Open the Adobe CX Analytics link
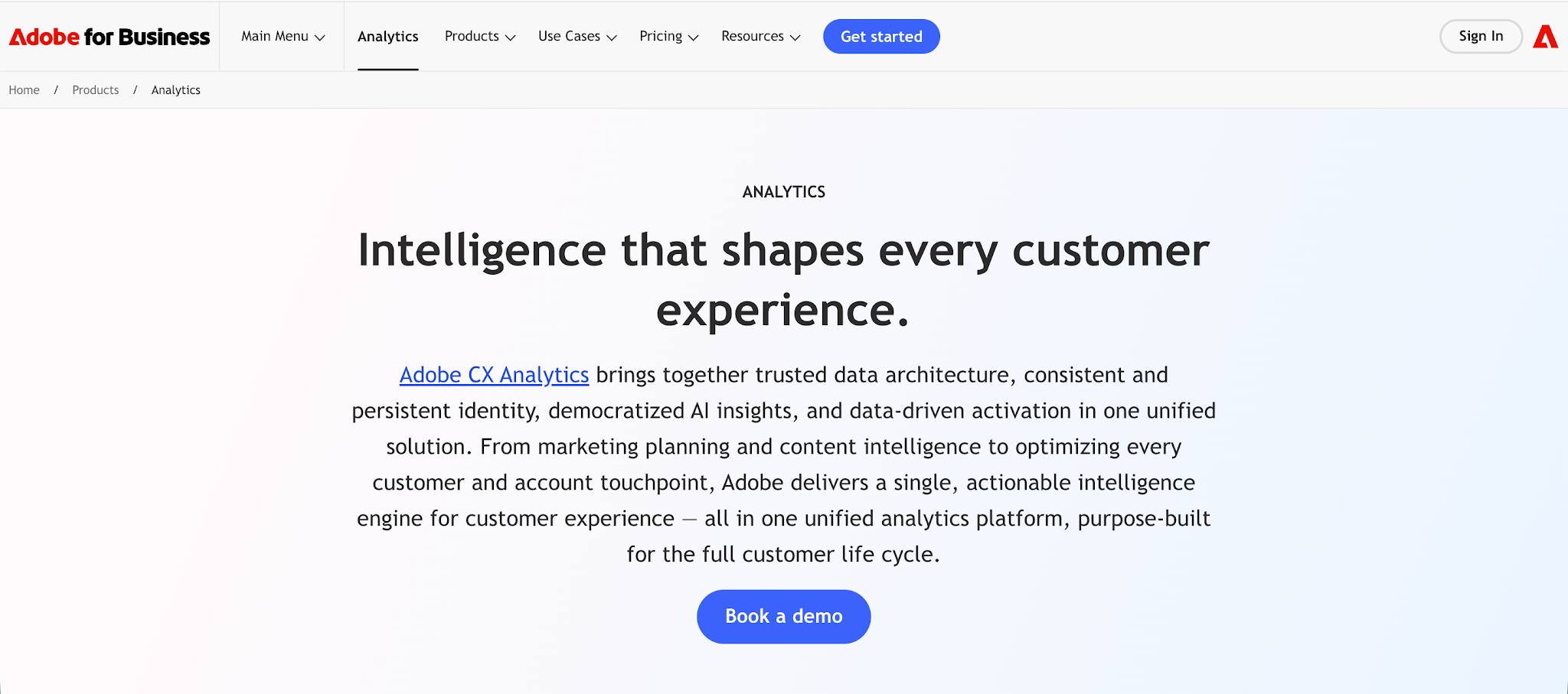 click(x=493, y=375)
